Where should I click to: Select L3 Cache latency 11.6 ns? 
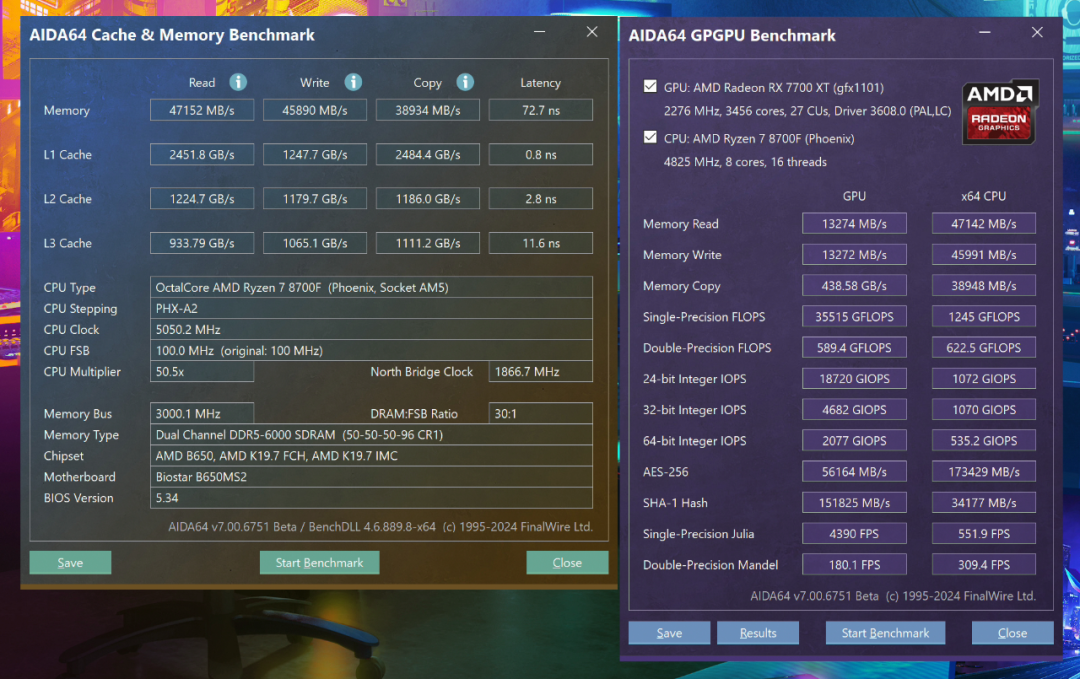[x=541, y=243]
